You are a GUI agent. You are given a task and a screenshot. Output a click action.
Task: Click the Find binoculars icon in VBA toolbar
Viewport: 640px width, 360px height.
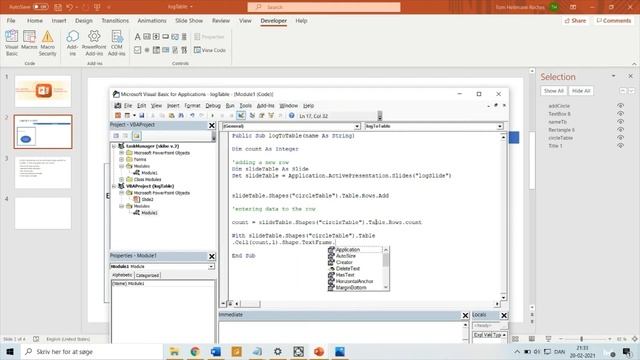click(181, 116)
